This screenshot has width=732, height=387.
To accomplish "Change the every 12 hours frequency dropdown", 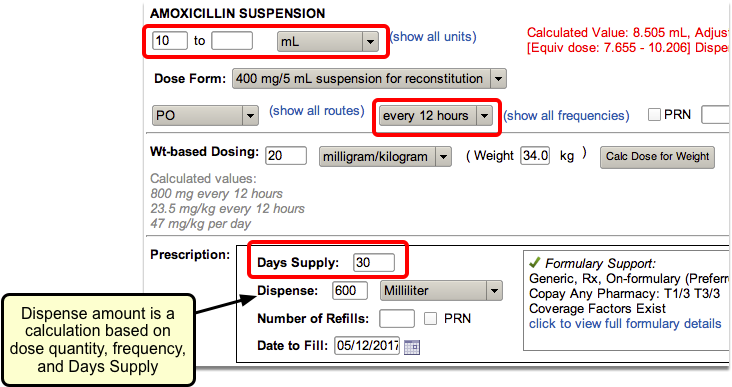I will [x=436, y=116].
